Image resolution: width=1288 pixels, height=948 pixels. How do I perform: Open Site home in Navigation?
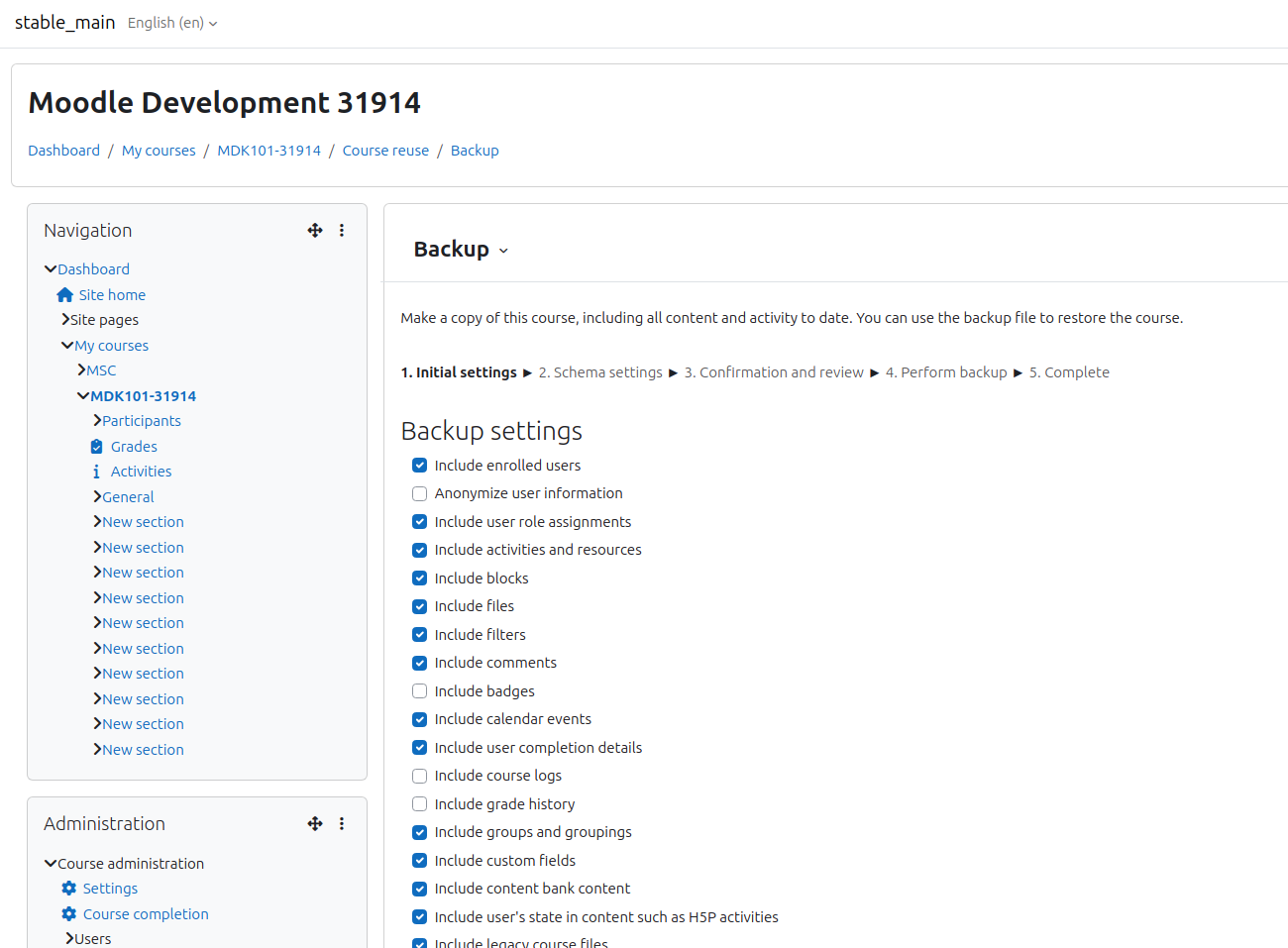pos(112,295)
